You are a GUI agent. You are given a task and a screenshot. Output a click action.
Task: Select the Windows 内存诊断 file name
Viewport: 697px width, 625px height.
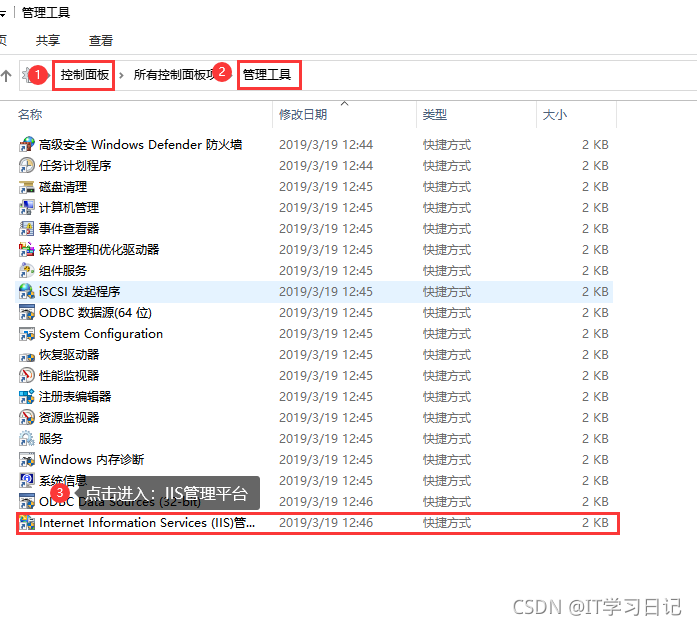point(92,460)
